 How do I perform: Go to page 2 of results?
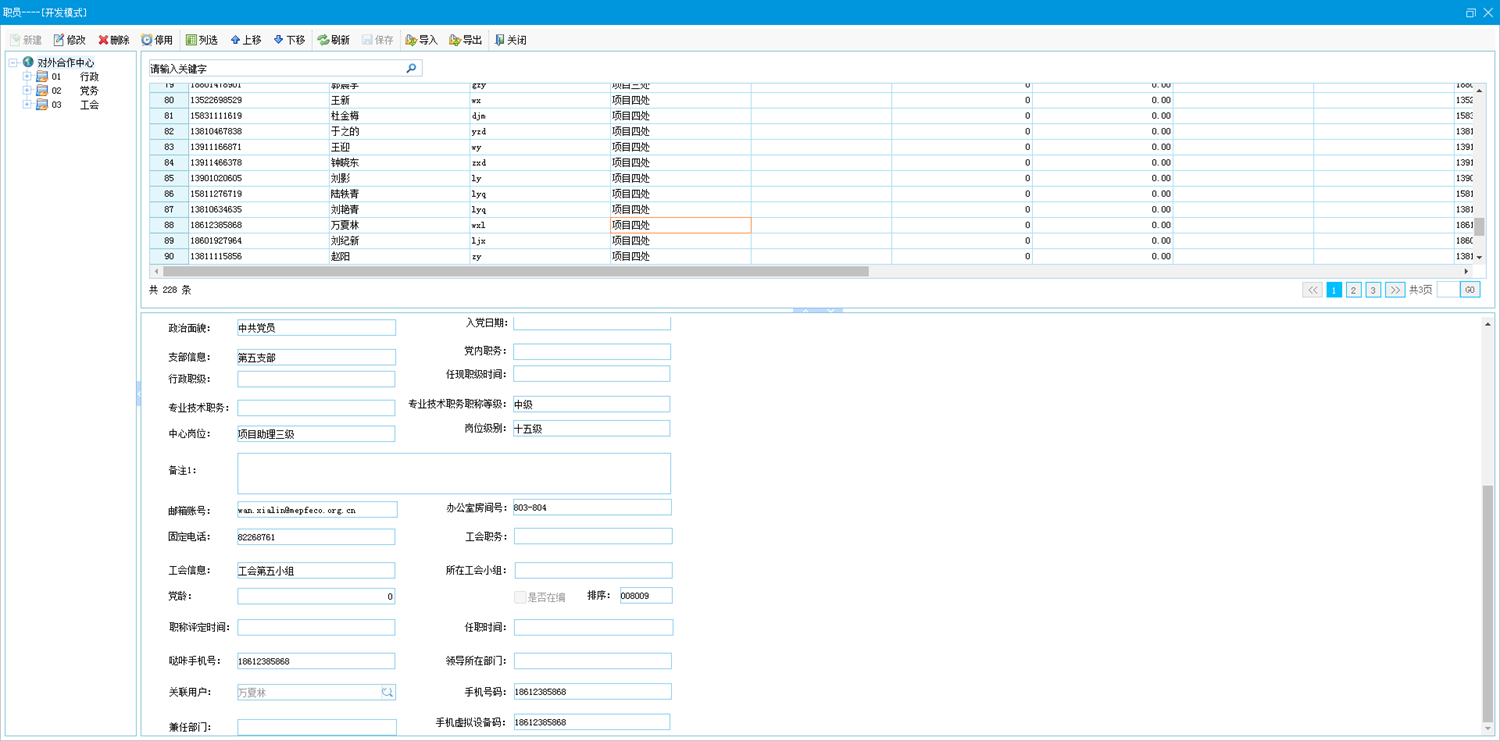[x=1354, y=290]
